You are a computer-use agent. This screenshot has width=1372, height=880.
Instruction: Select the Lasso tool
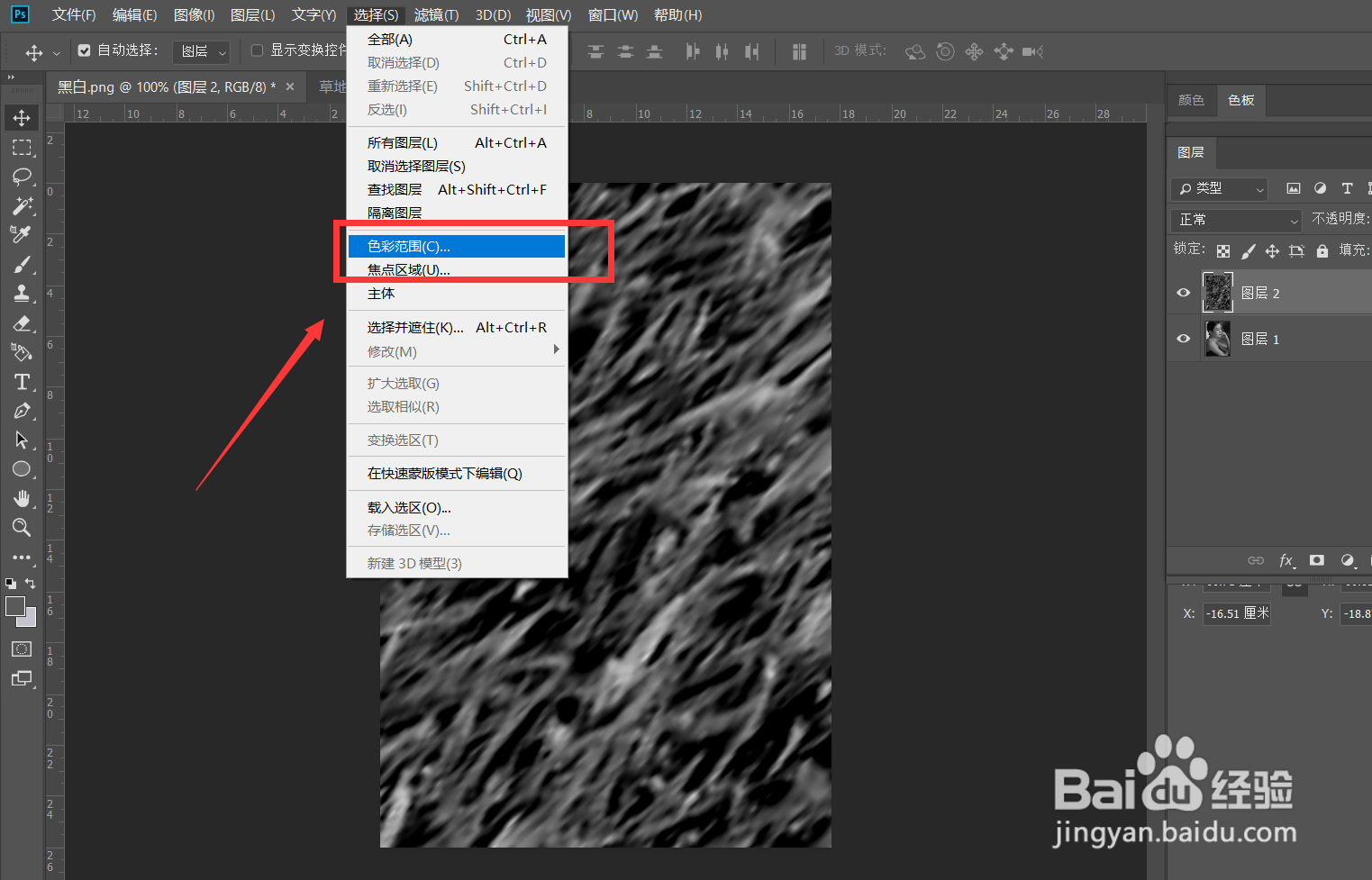tap(22, 177)
